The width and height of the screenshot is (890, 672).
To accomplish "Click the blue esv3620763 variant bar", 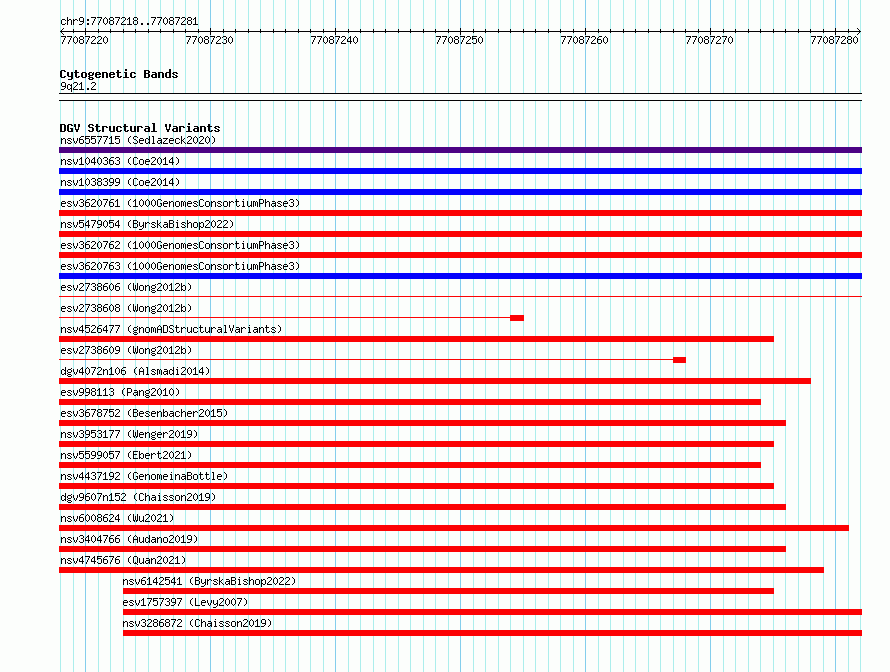I will pyautogui.click(x=460, y=276).
